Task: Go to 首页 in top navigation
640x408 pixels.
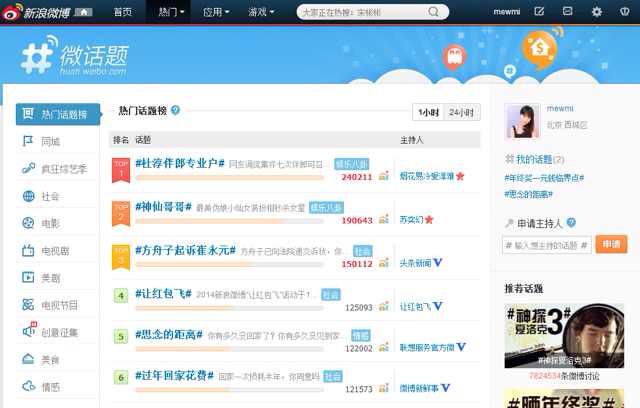Action: 122,12
